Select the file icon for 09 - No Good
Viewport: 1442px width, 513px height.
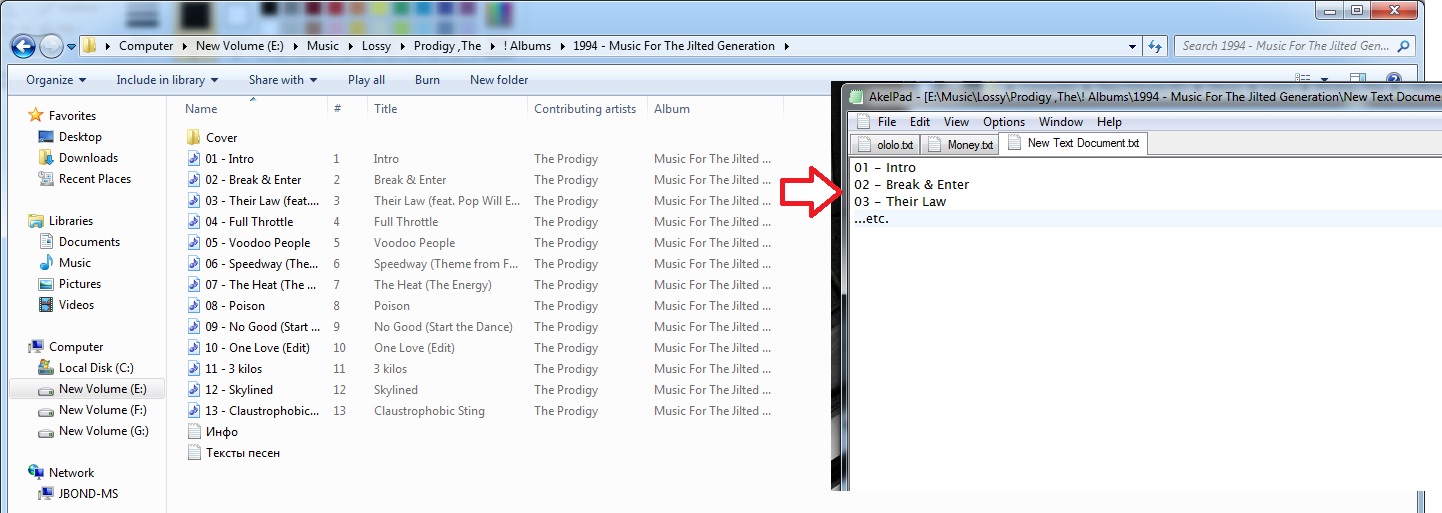[x=194, y=327]
